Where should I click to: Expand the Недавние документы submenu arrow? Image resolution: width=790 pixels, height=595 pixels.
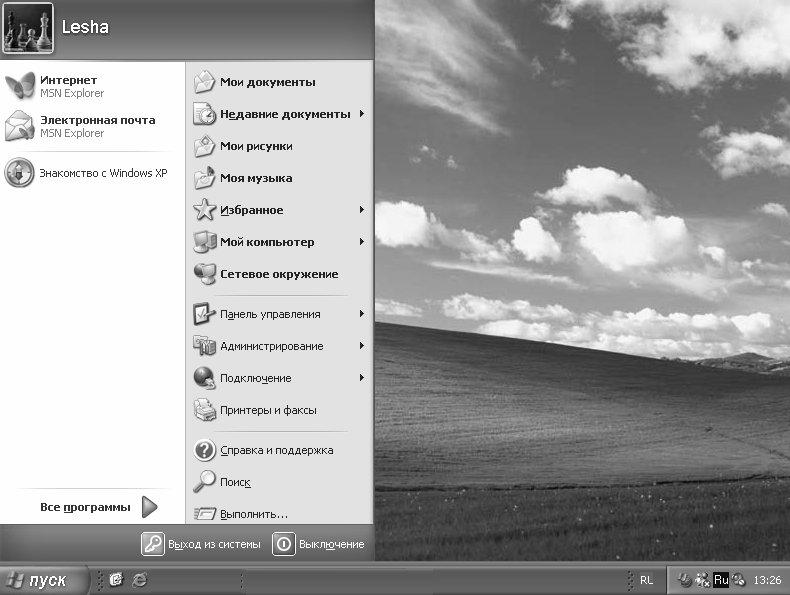(x=361, y=114)
